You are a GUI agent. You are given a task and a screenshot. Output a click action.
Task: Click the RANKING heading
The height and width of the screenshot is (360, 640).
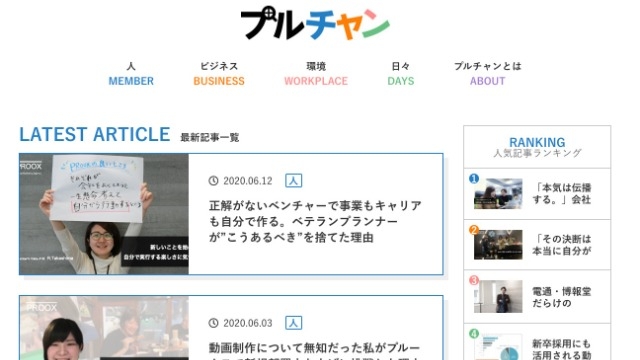pos(537,142)
